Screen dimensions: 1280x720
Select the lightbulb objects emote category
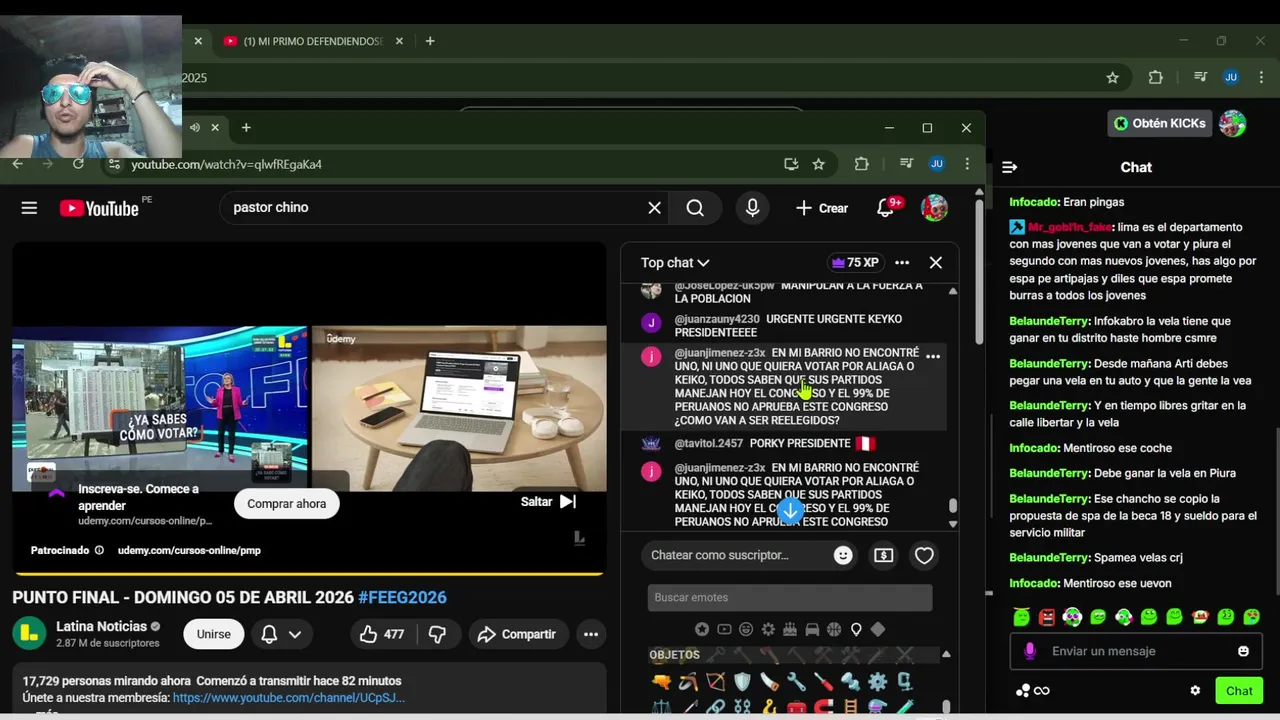(856, 629)
